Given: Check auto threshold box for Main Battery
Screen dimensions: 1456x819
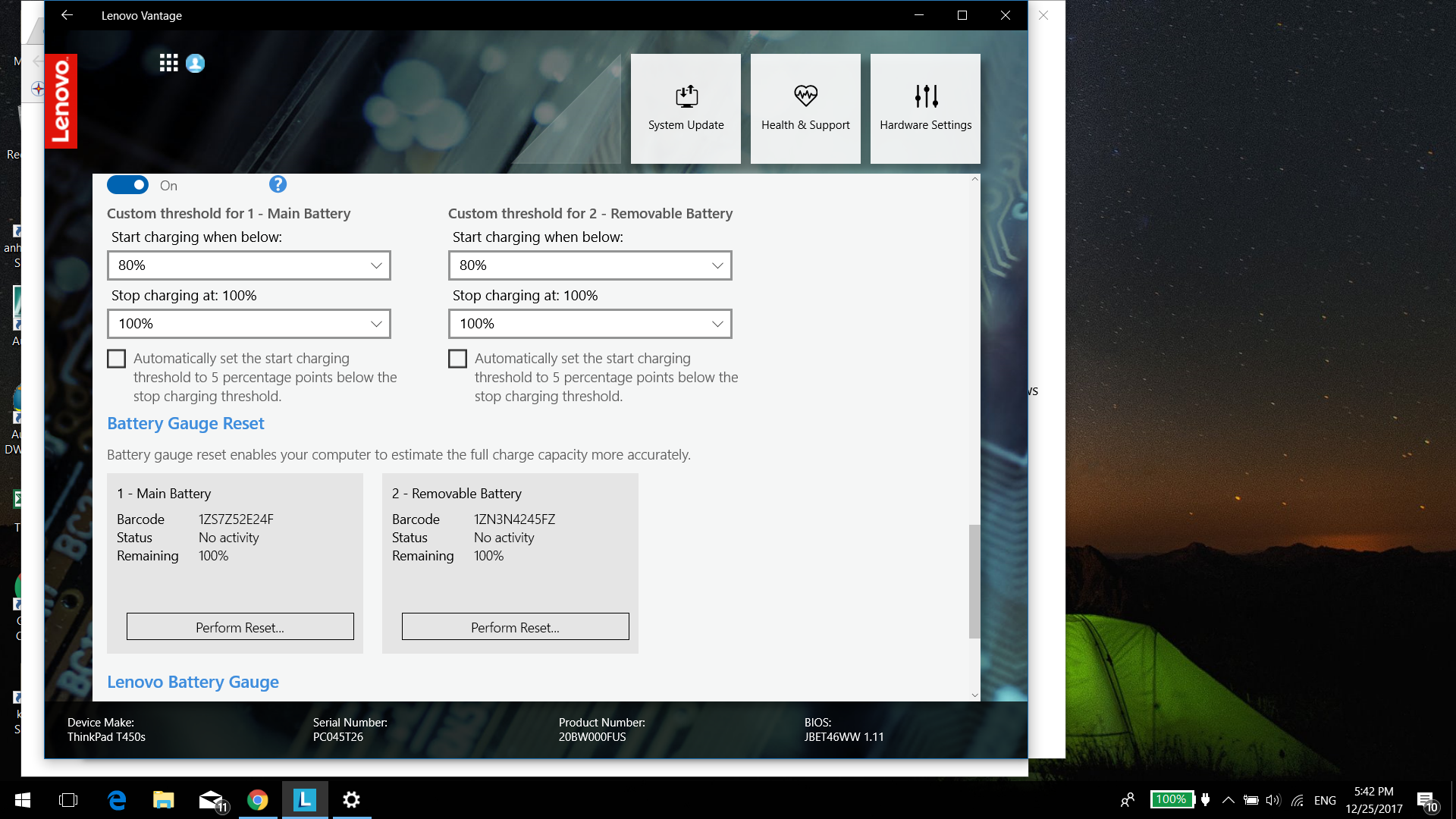Looking at the screenshot, I should (x=116, y=359).
